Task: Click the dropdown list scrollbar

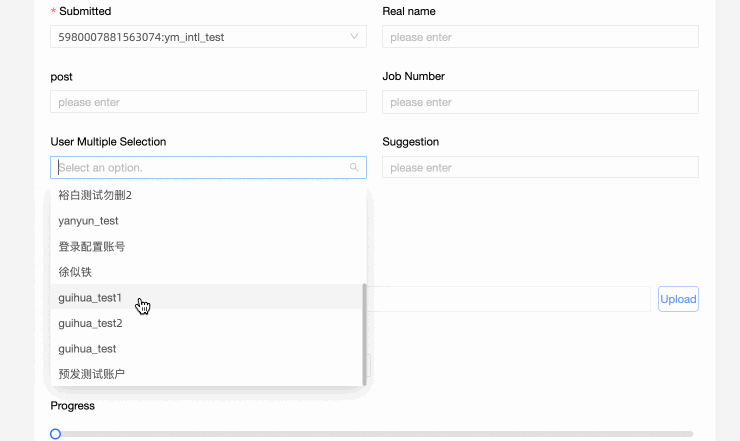Action: pos(364,335)
